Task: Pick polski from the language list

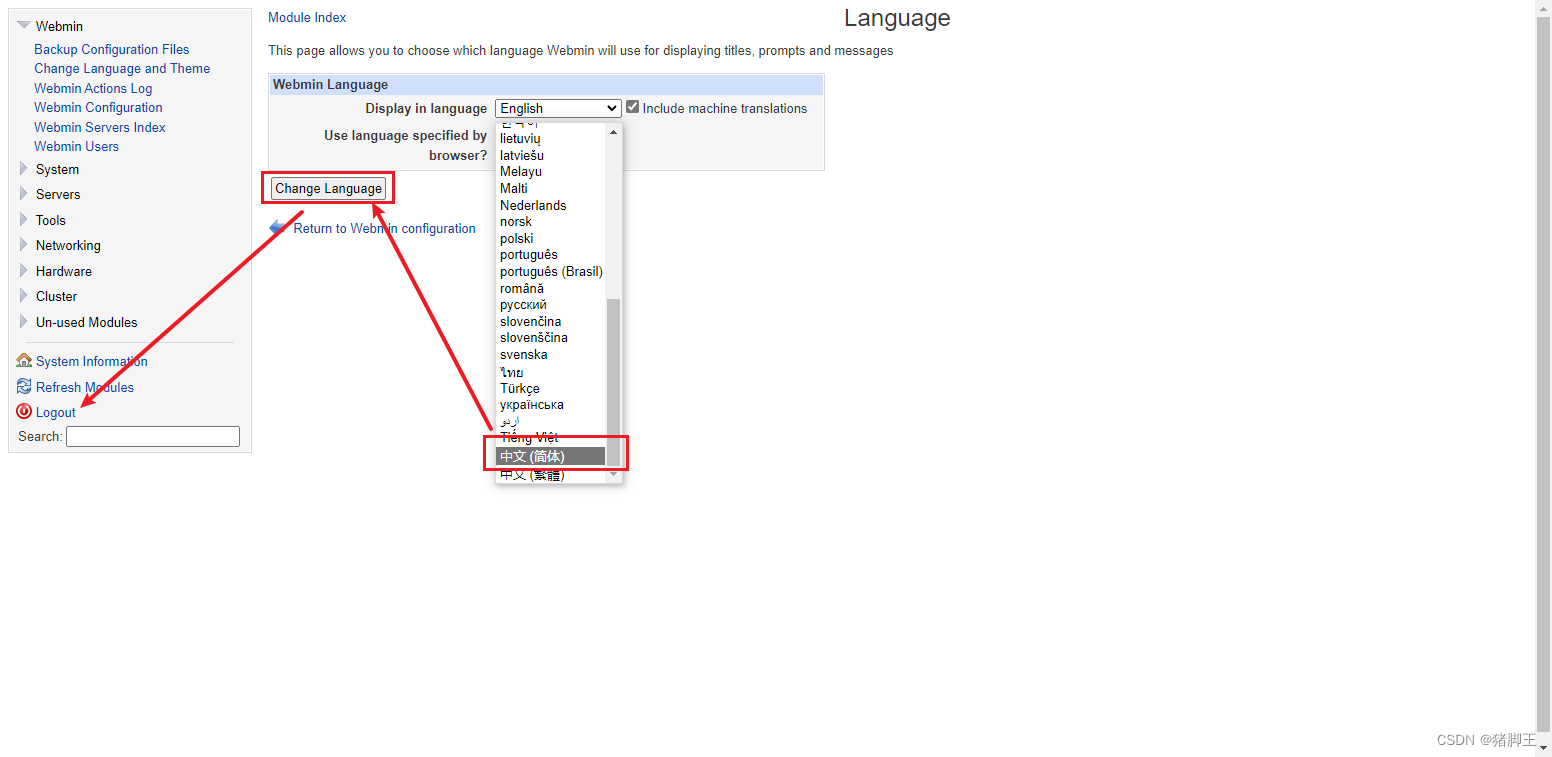Action: pos(551,238)
